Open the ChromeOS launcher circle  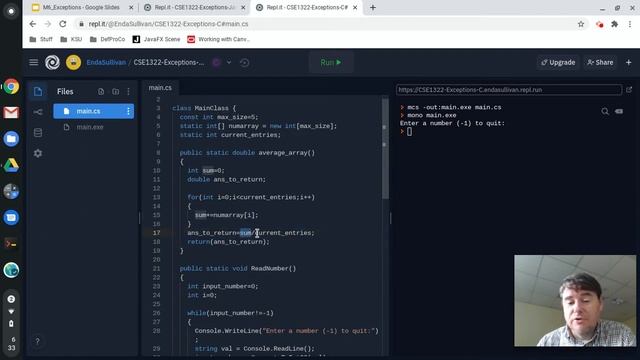[x=11, y=11]
